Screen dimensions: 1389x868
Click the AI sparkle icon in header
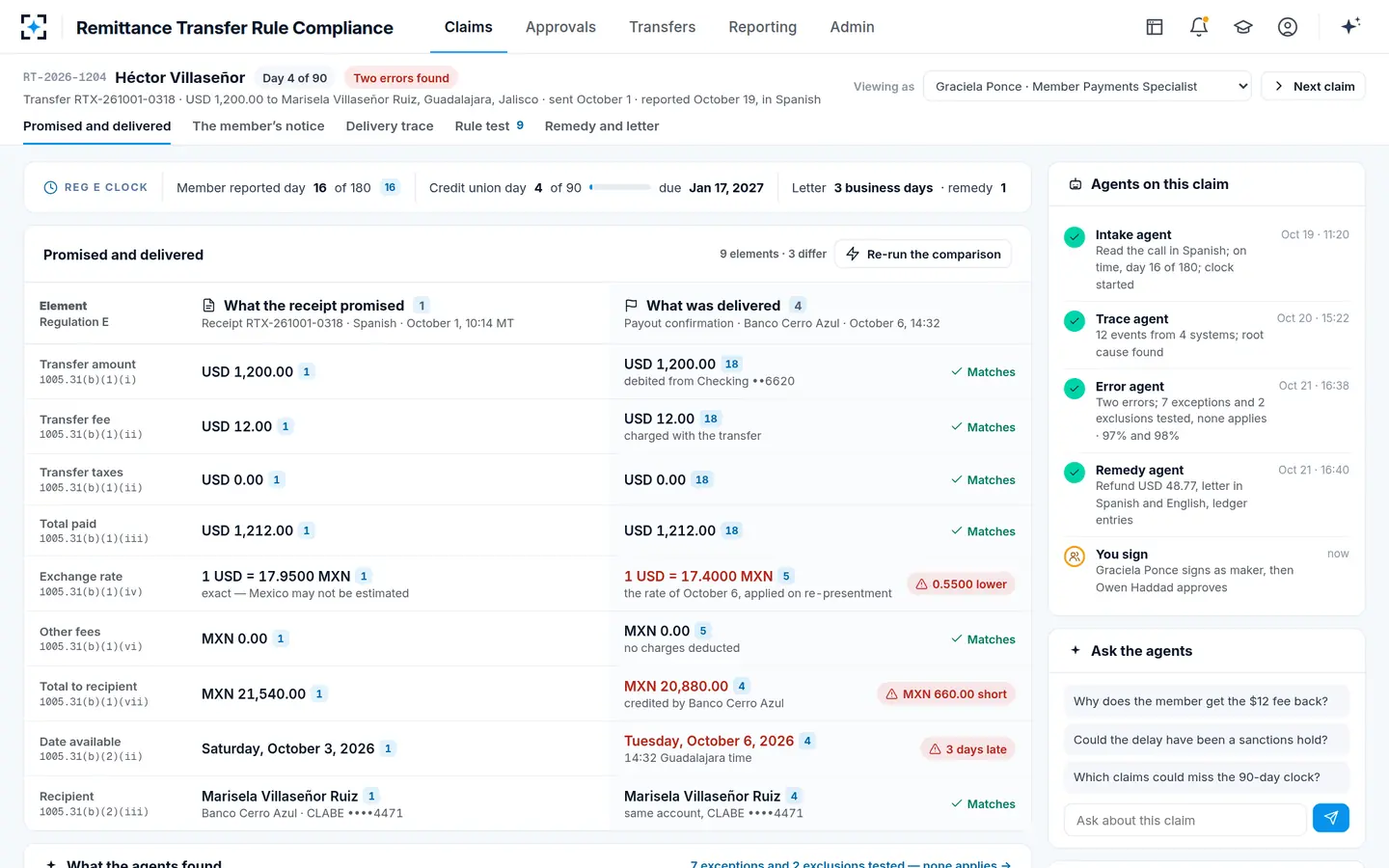click(1350, 26)
